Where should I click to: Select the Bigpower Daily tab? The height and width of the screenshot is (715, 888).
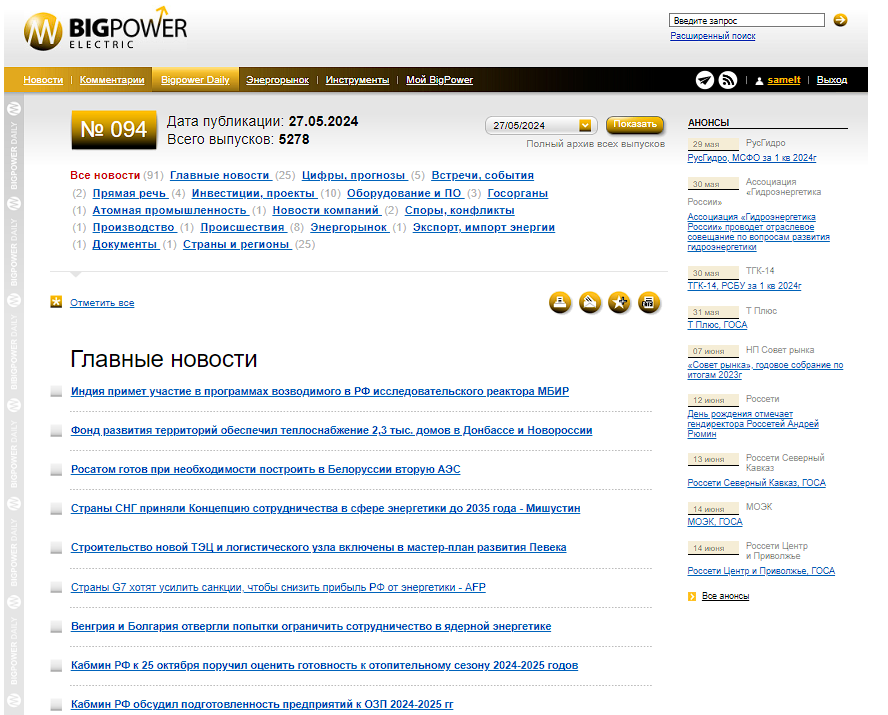(195, 80)
